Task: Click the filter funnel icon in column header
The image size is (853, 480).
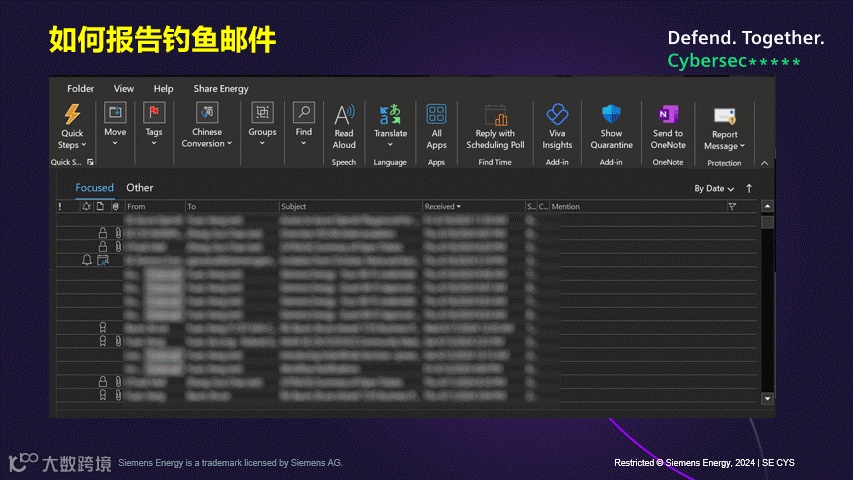Action: 732,206
